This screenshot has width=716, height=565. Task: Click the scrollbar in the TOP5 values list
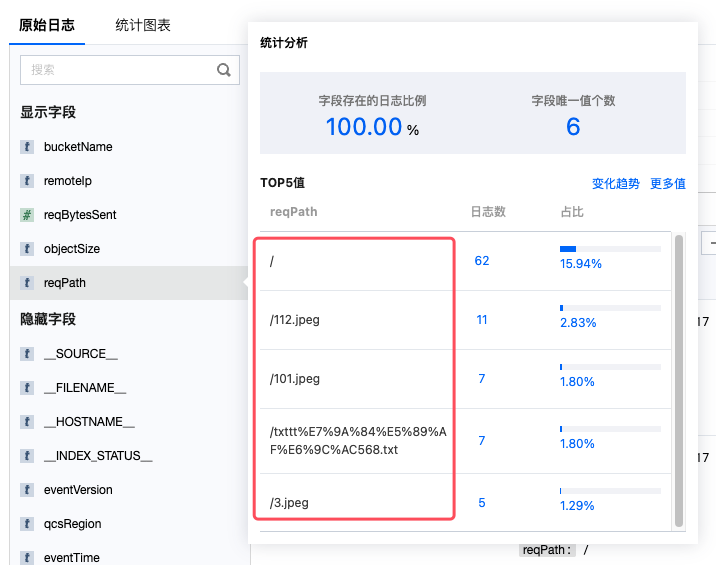[x=680, y=380]
